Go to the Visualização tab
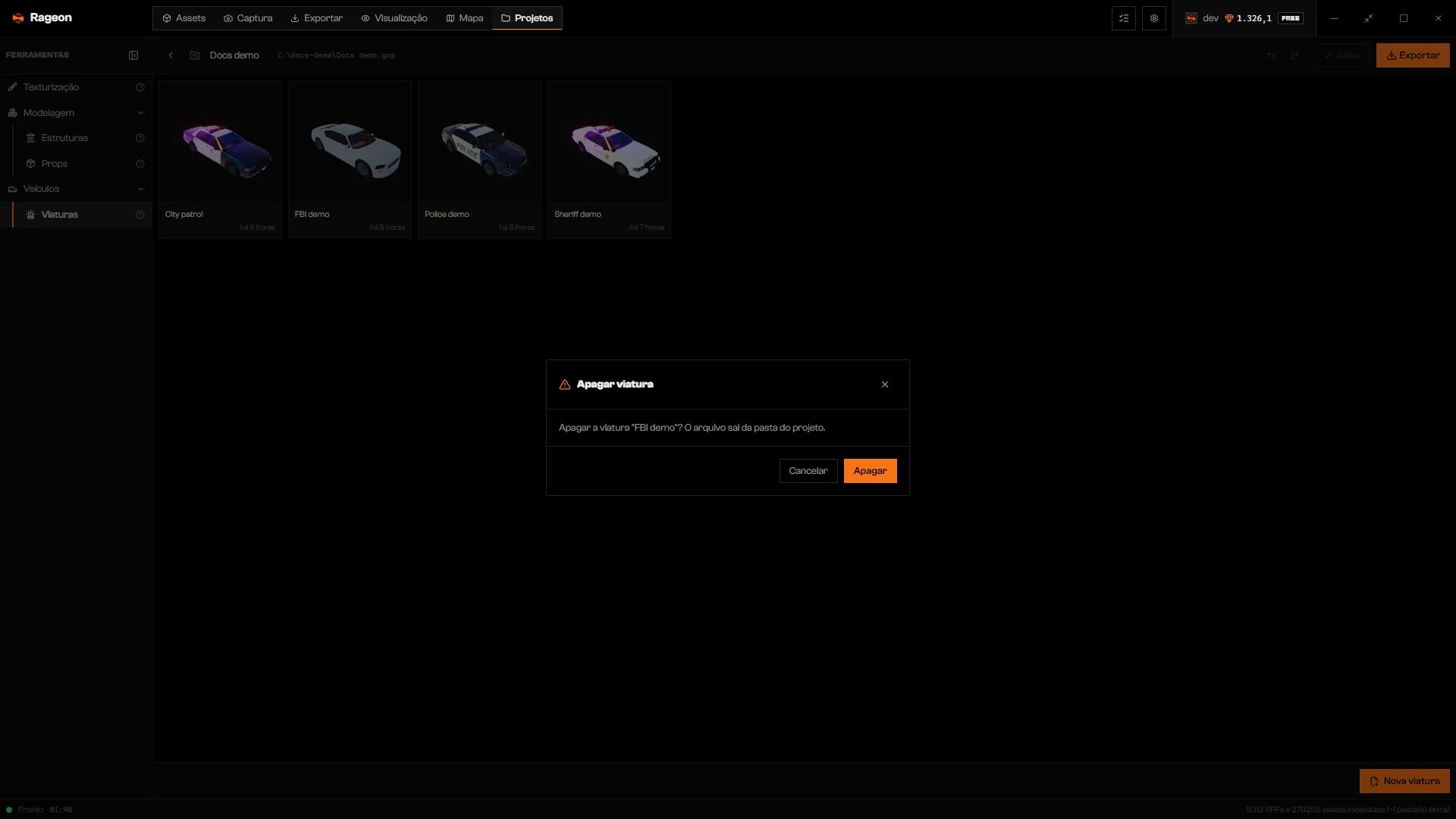 pos(394,18)
